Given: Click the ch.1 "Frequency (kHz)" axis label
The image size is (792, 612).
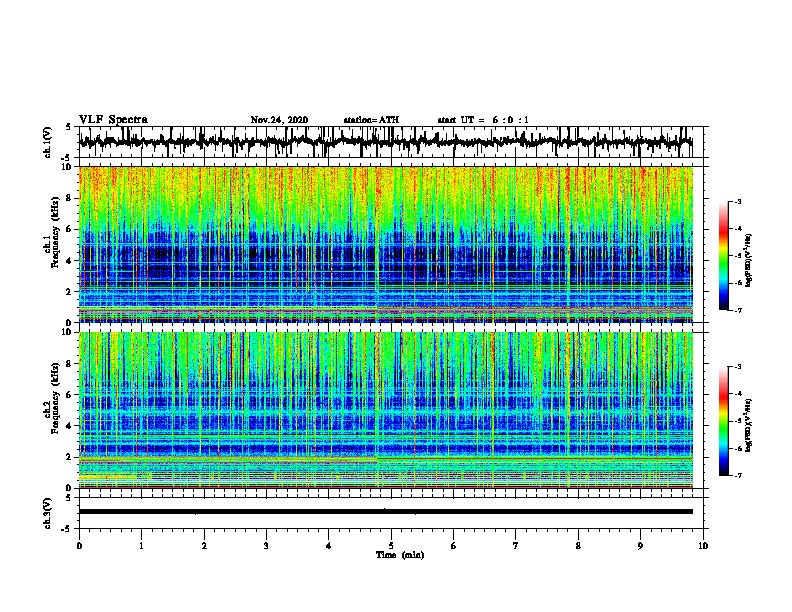Looking at the screenshot, I should [55, 233].
